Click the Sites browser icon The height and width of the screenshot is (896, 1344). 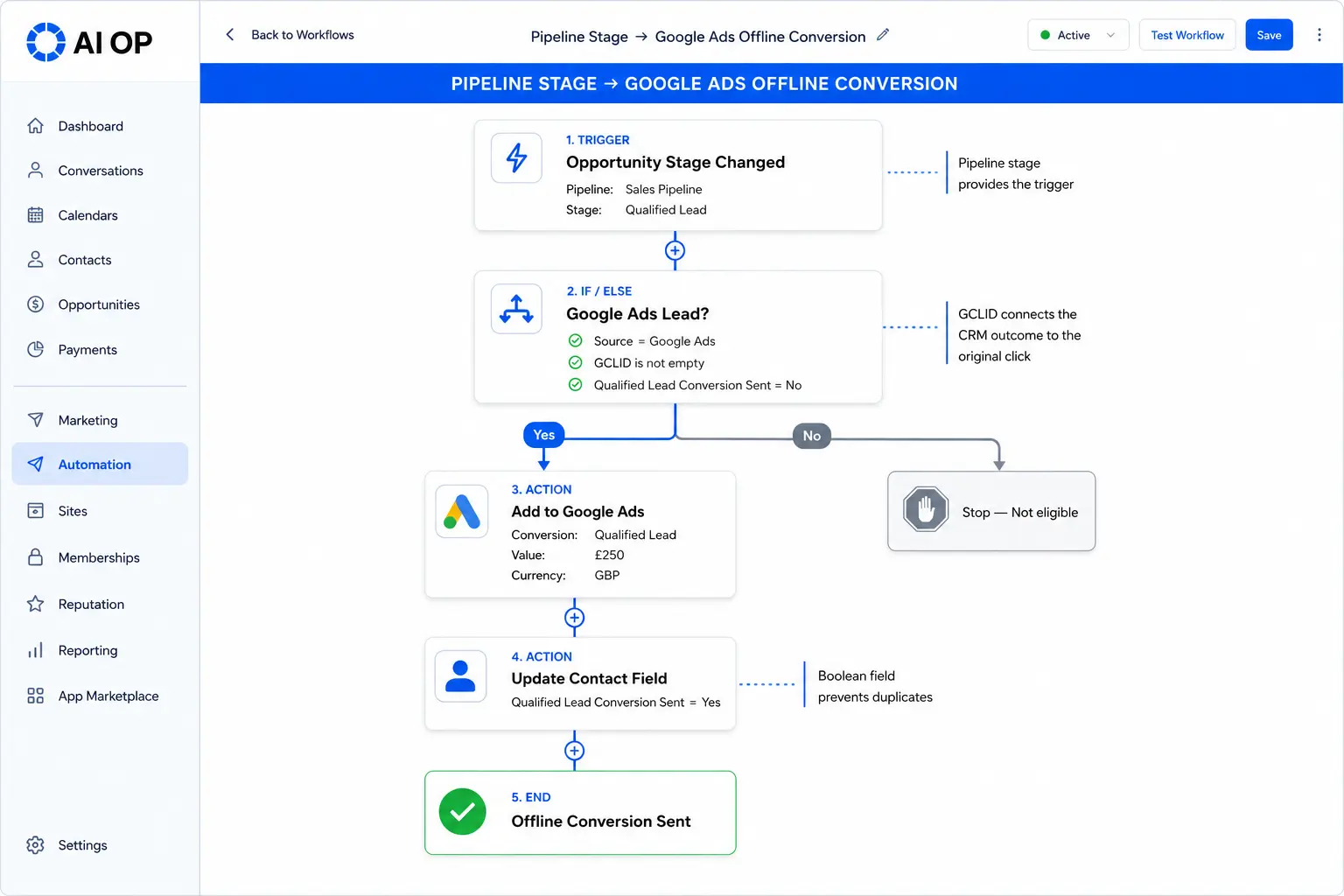pos(35,511)
